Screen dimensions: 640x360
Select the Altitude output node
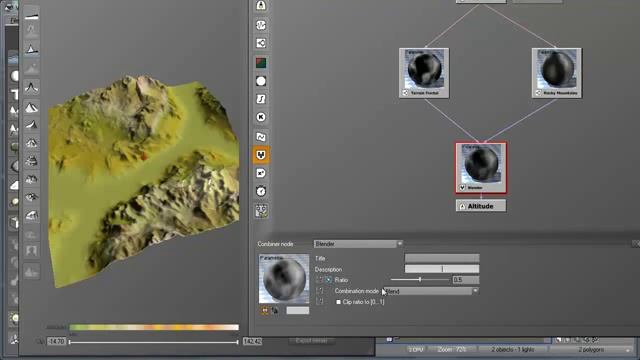tap(481, 206)
